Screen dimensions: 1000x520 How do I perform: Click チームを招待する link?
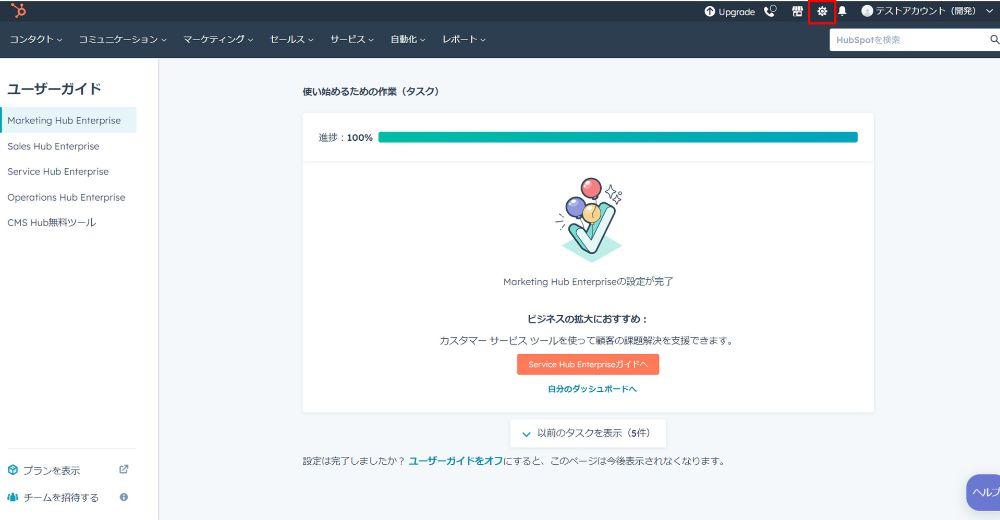point(61,497)
